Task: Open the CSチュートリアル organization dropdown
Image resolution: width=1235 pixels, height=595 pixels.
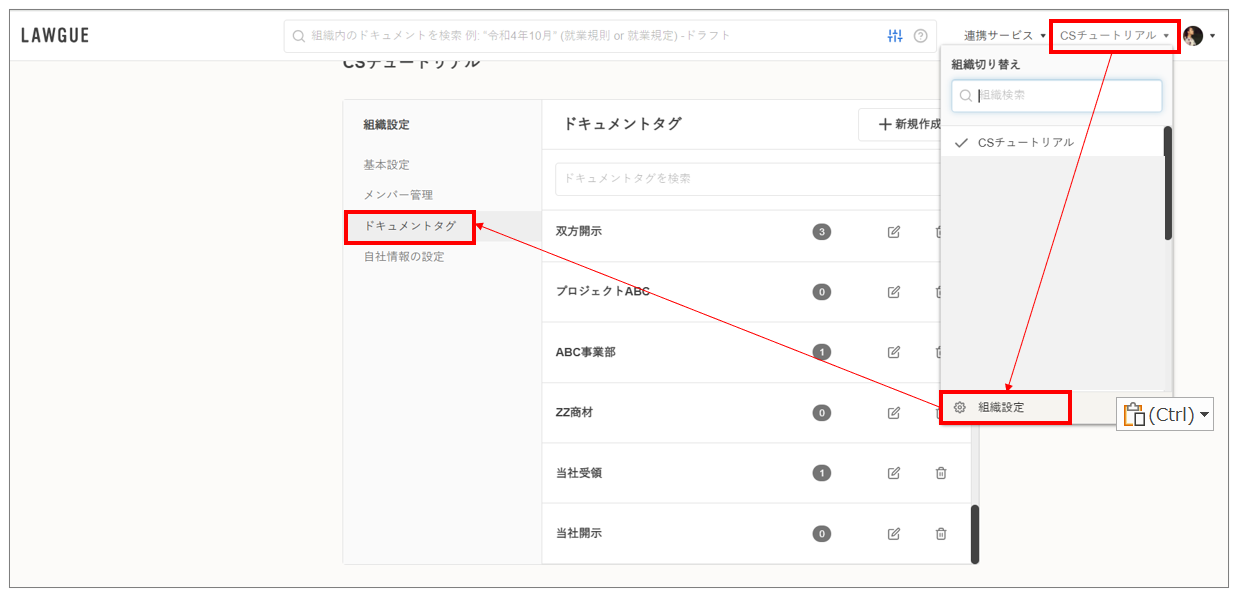Action: [1113, 36]
